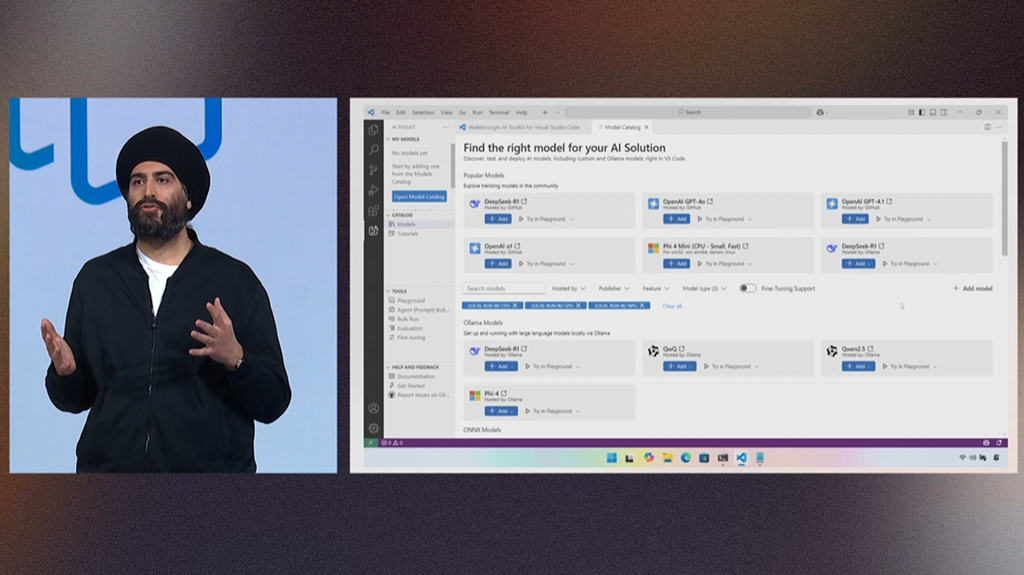This screenshot has width=1024, height=575.
Task: Click Clear all filters link
Action: 672,306
